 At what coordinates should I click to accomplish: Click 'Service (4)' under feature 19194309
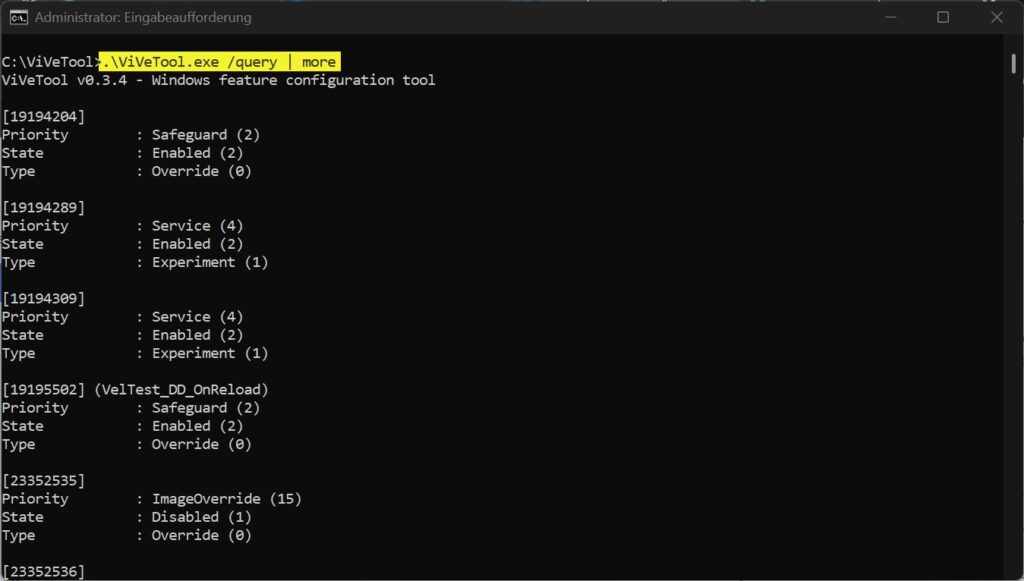[197, 317]
